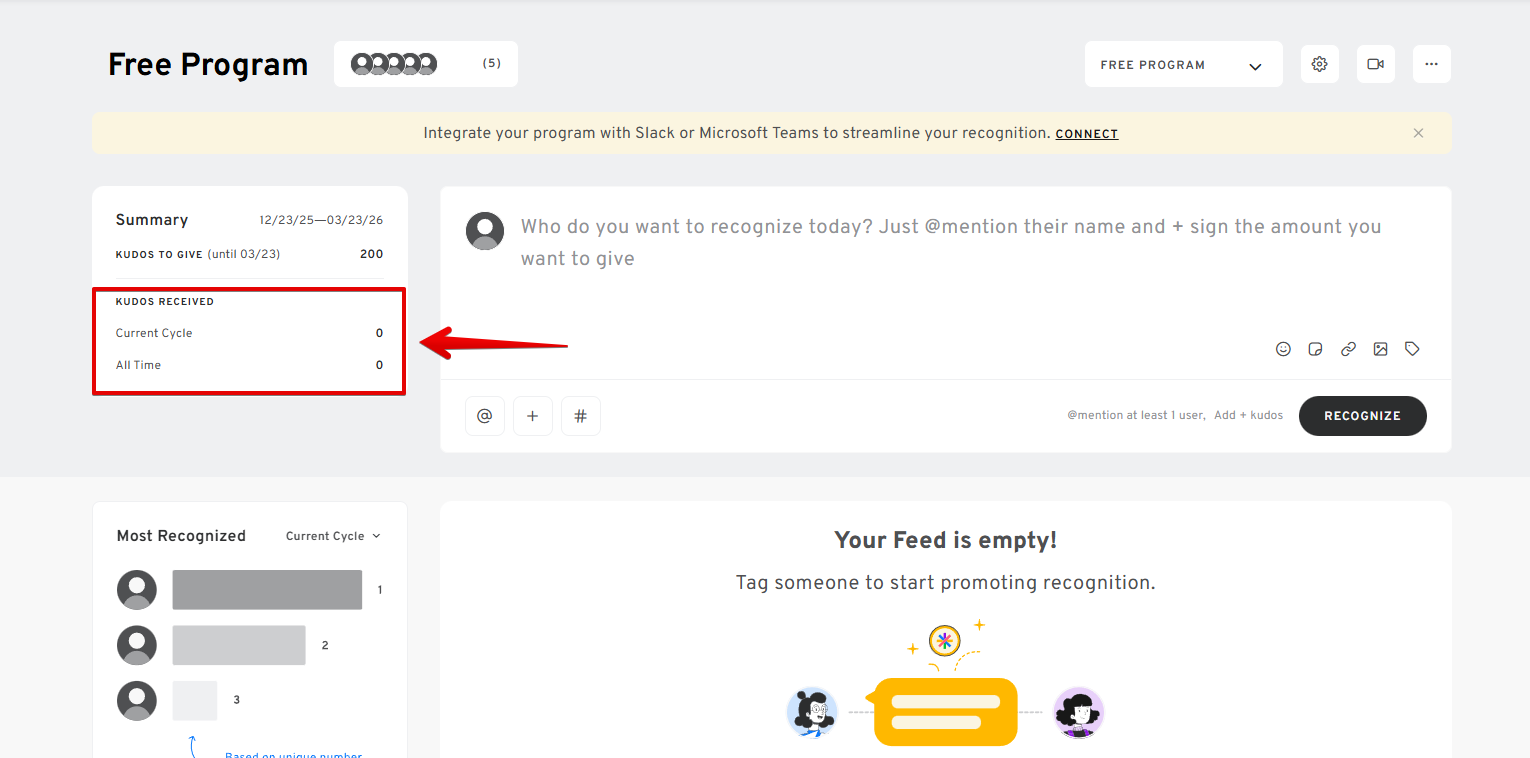The width and height of the screenshot is (1530, 758).
Task: Click the video camera icon
Action: pos(1376,64)
